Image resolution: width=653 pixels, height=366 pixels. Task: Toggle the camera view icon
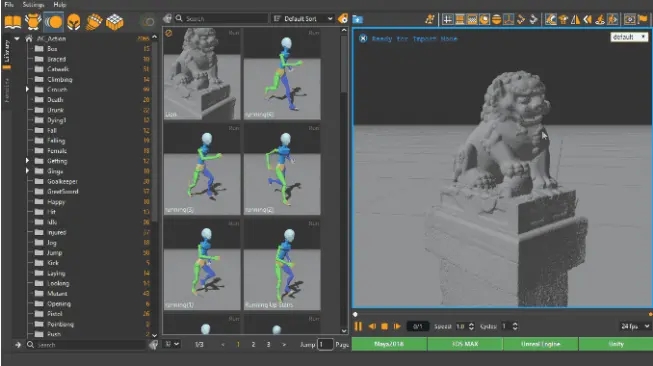pyautogui.click(x=630, y=19)
